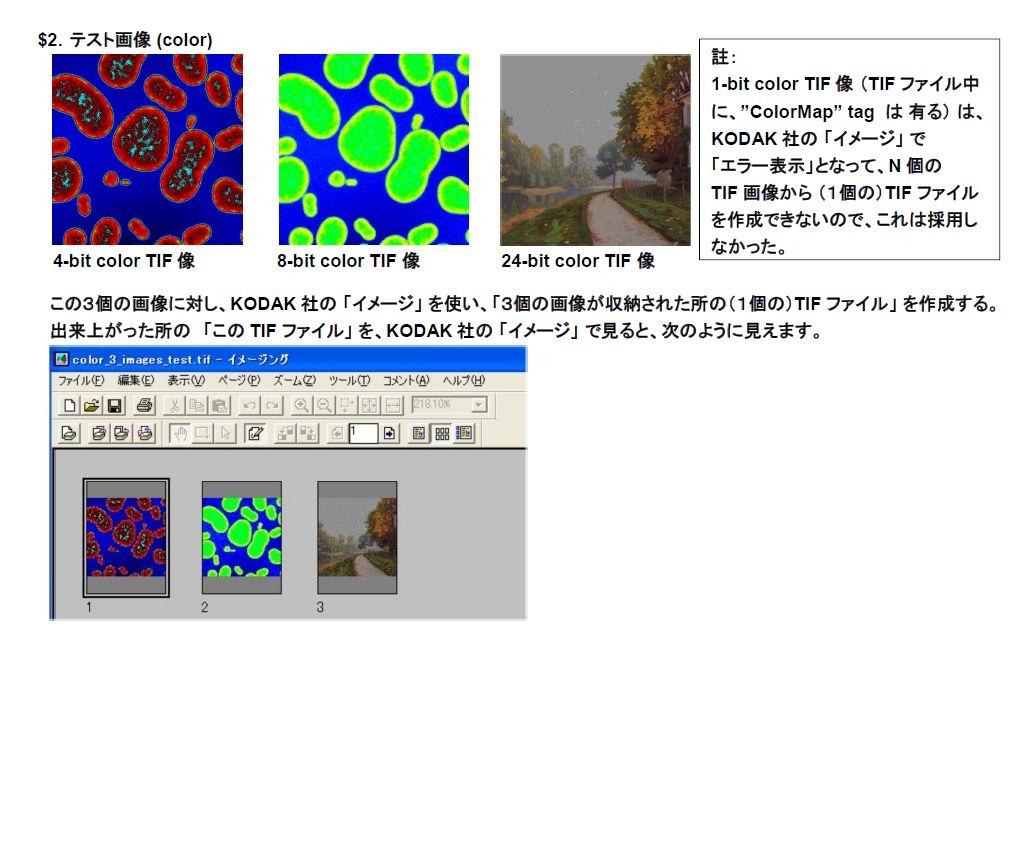
Task: Switch to thumbnail view
Action: [x=442, y=433]
